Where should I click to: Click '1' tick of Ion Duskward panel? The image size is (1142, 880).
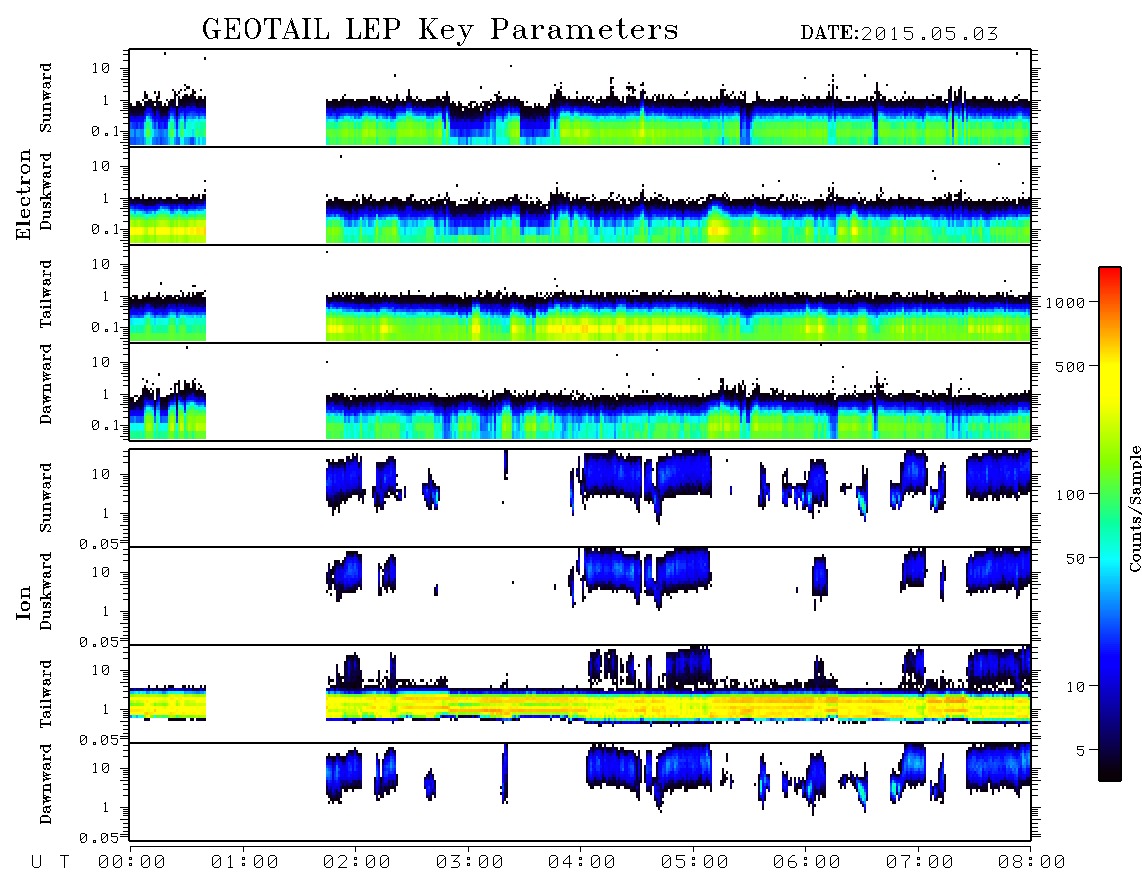click(x=106, y=611)
